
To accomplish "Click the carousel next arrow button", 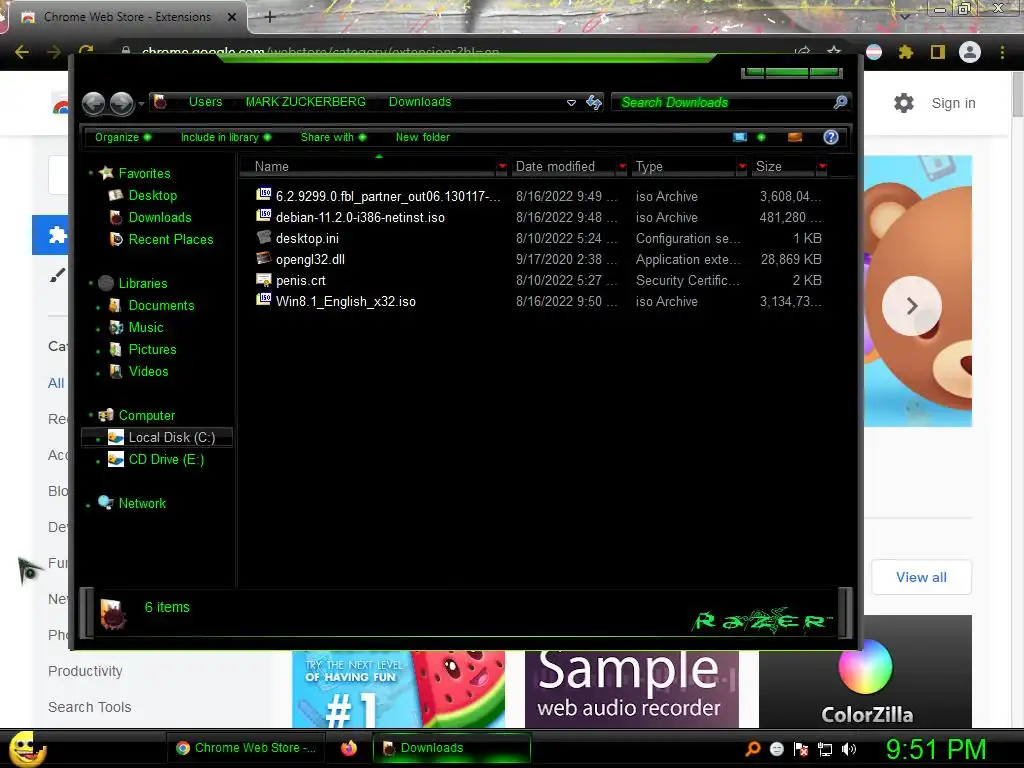I will [912, 306].
